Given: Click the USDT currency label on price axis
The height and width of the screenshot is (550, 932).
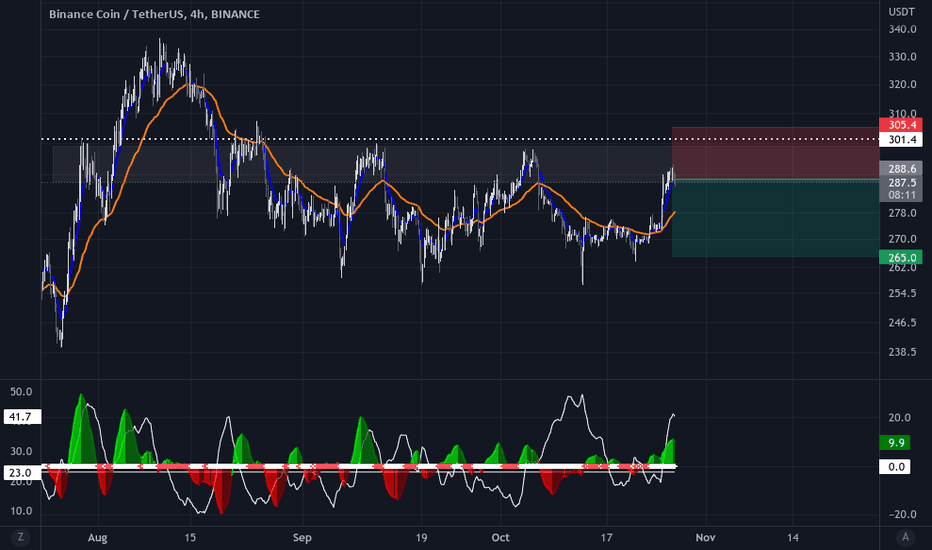Looking at the screenshot, I should click(x=901, y=11).
